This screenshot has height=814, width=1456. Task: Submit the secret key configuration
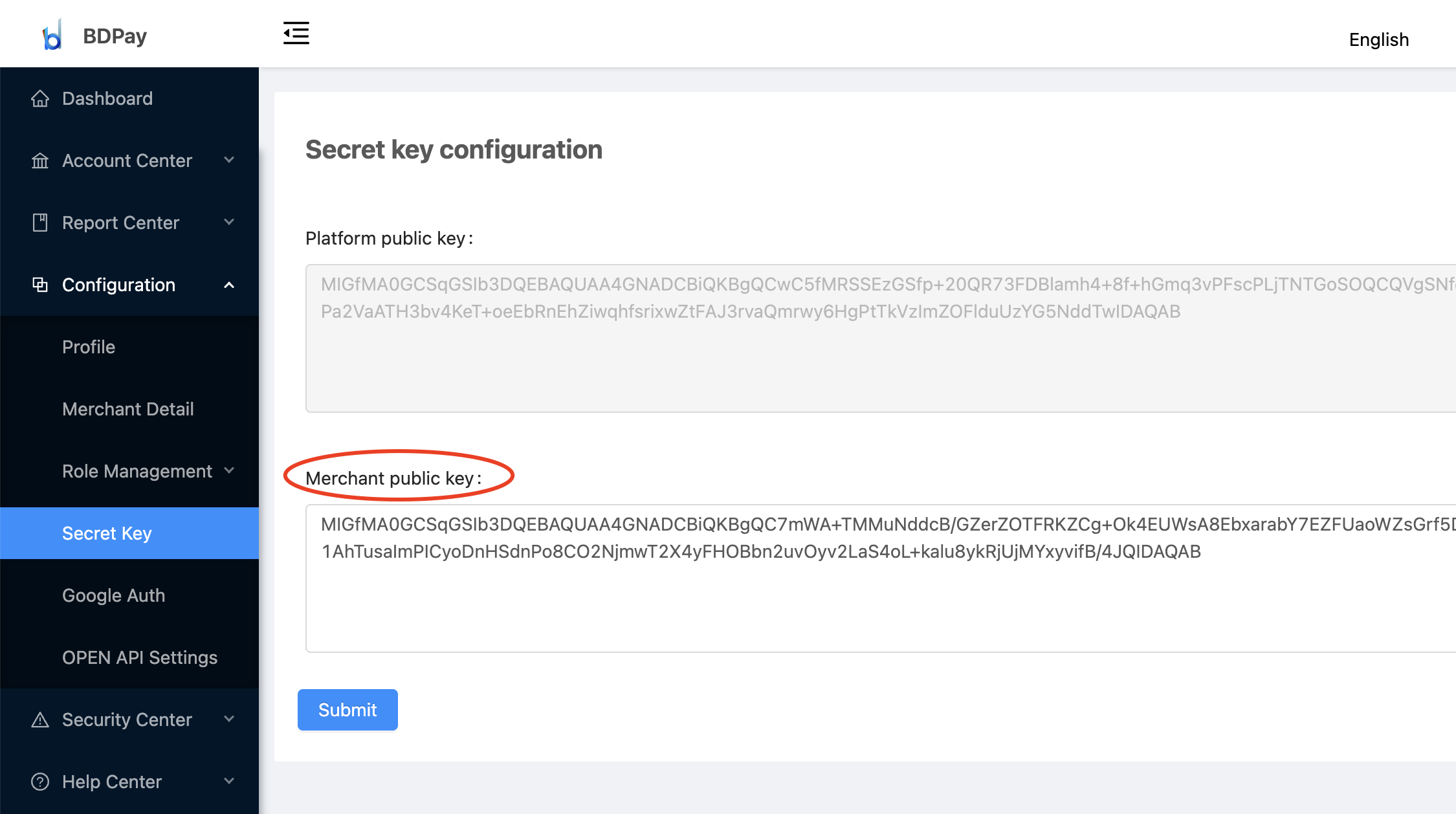[x=347, y=710]
